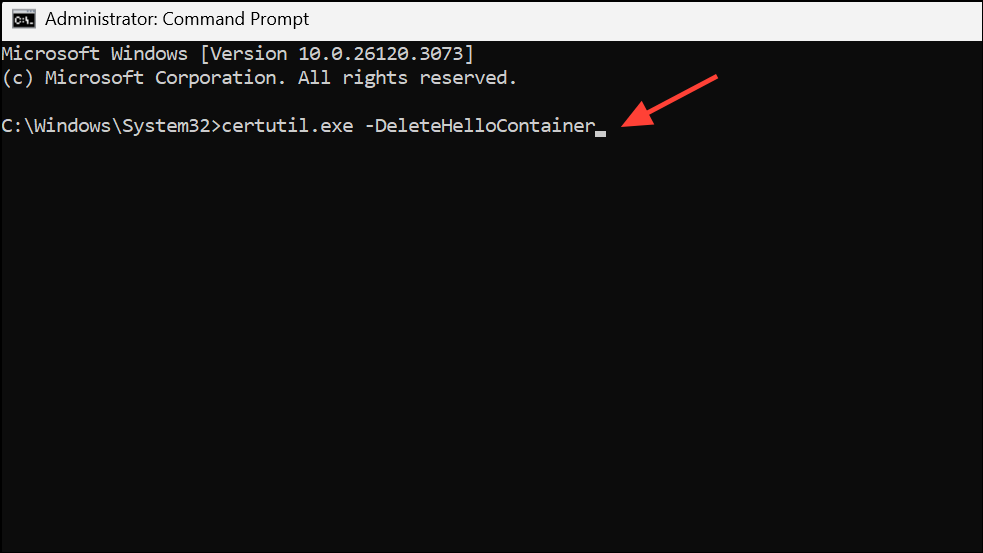
Task: Click the "[Version" word in console
Action: 243,54
